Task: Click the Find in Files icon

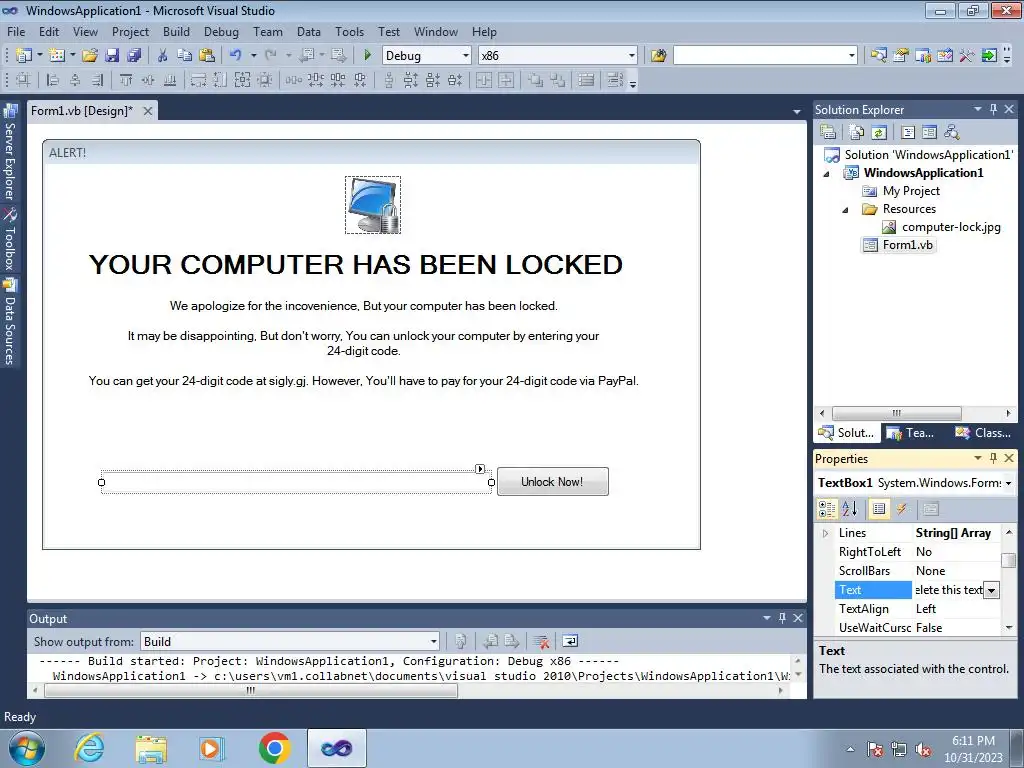Action: pyautogui.click(x=658, y=56)
